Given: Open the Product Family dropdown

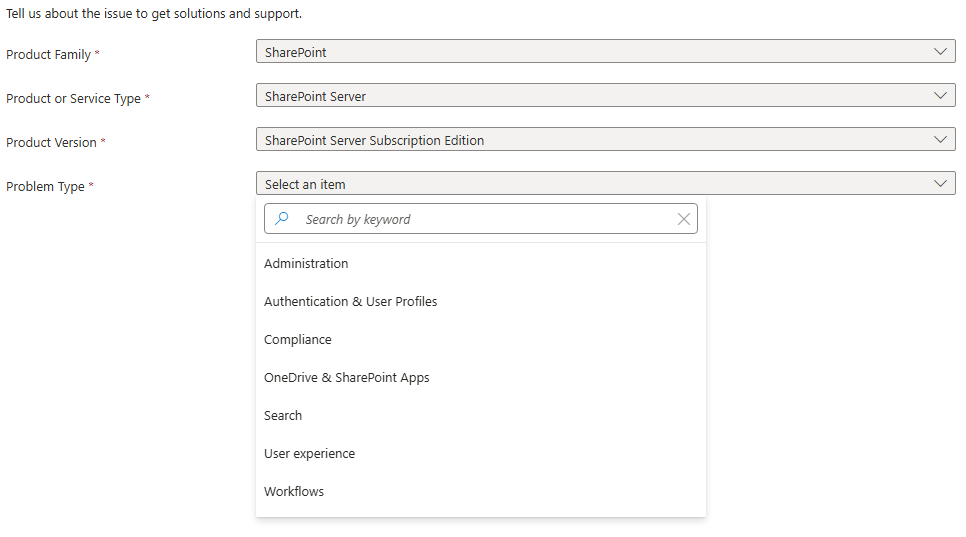Looking at the screenshot, I should (606, 52).
